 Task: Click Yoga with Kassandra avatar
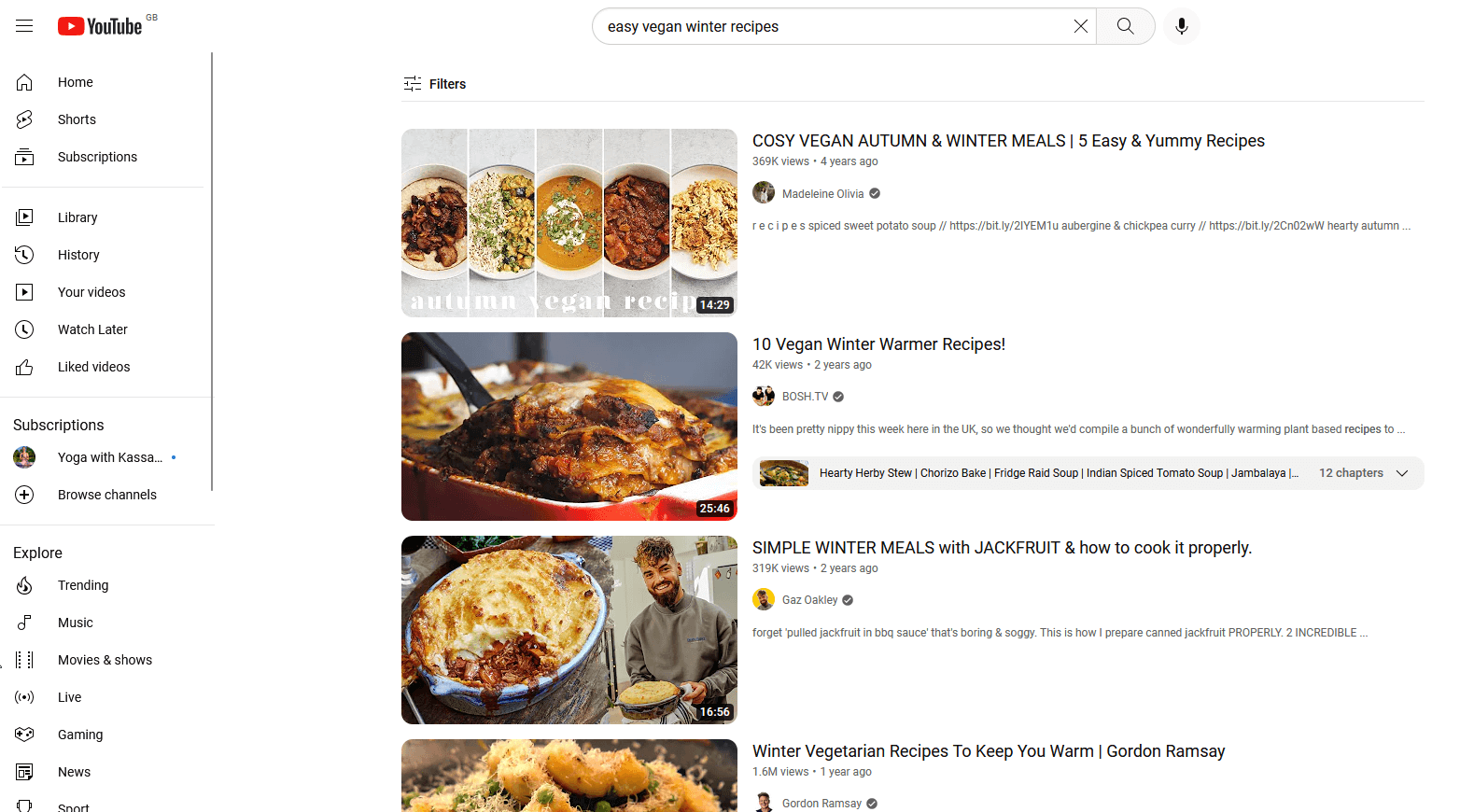click(24, 457)
